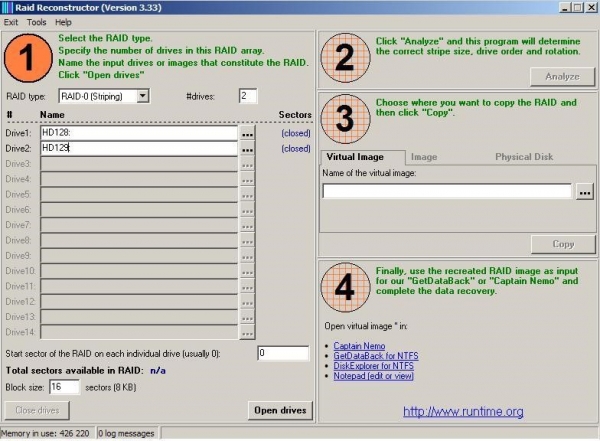
Task: Click the browse button for virtual image name
Action: (585, 191)
